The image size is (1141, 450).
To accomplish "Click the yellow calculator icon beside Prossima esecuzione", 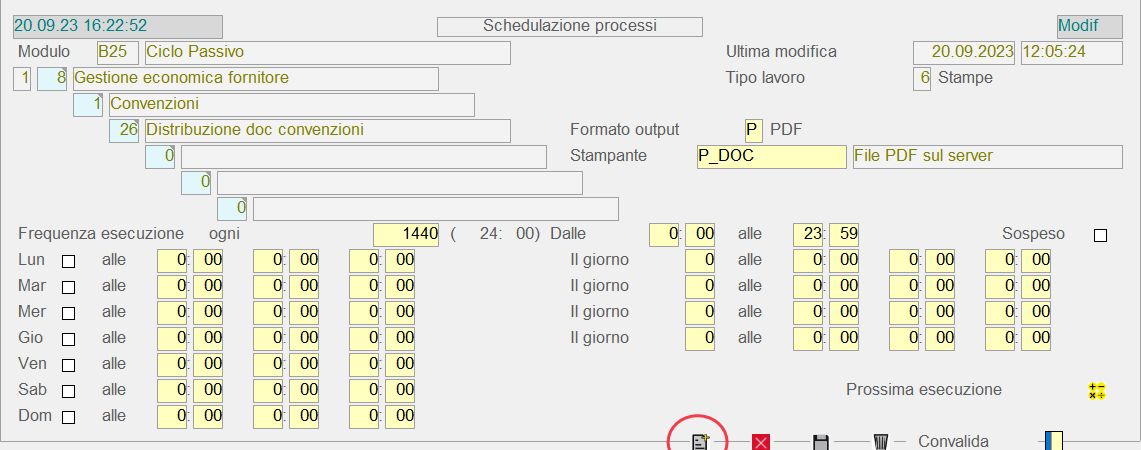I will (x=1097, y=391).
